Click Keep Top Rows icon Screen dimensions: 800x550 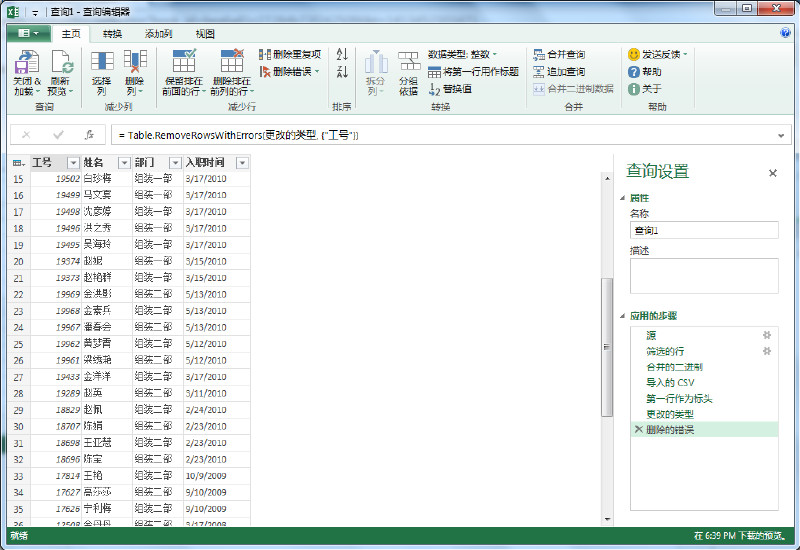[184, 61]
